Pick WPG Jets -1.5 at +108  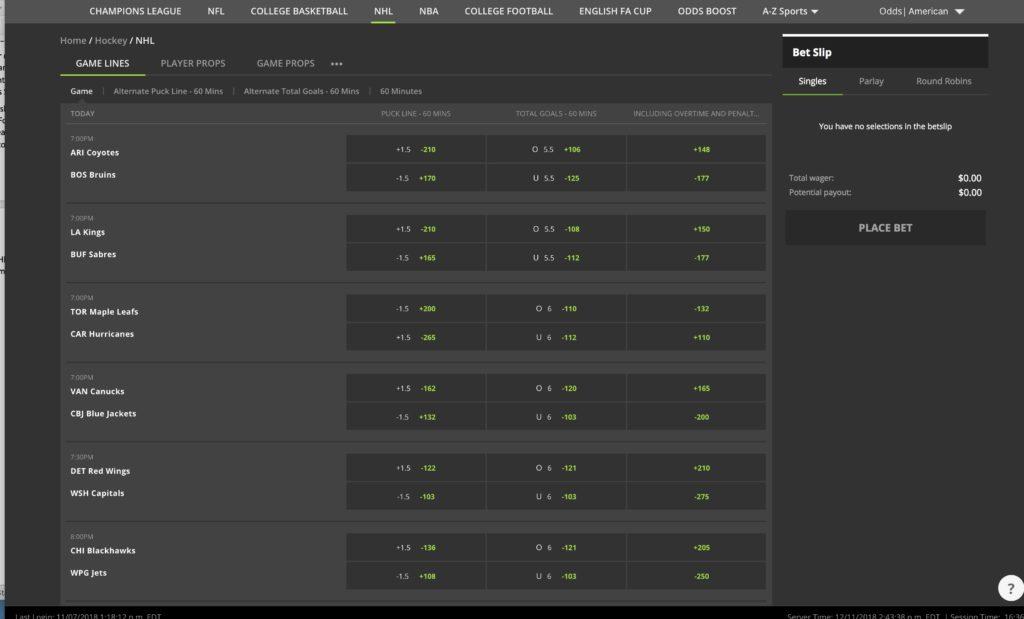pos(416,577)
